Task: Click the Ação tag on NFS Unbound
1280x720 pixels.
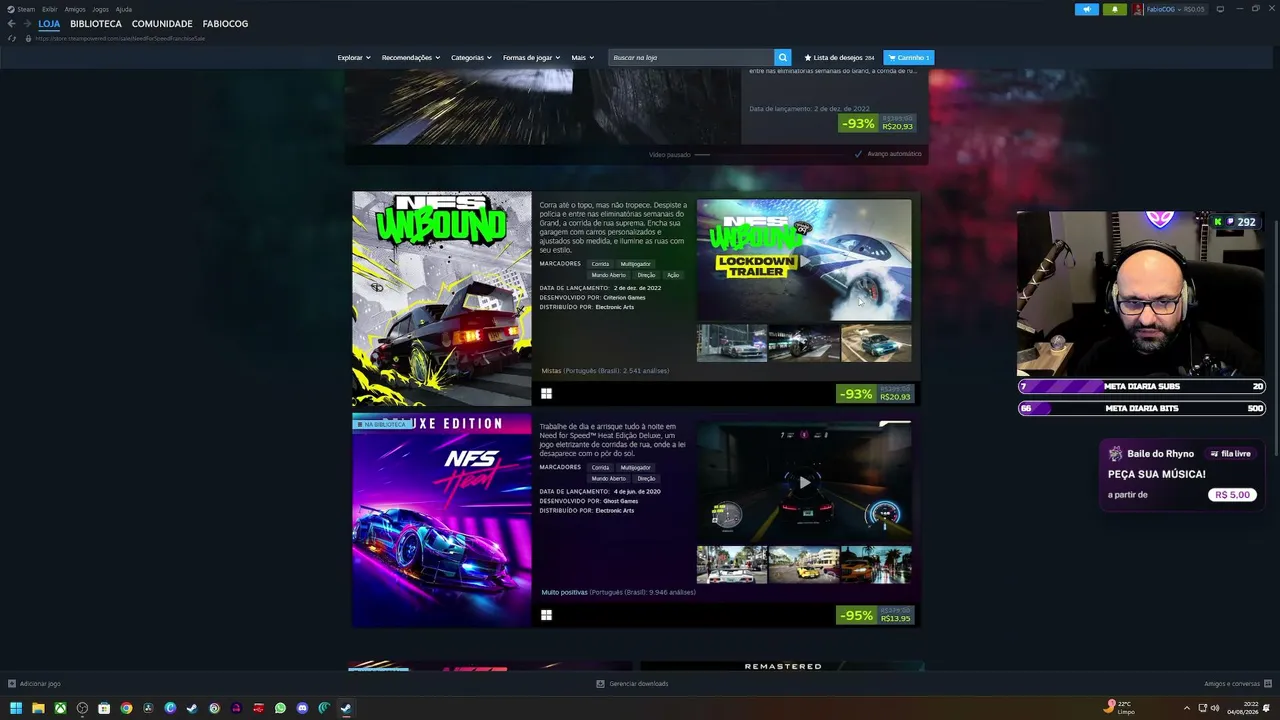Action: 673,275
